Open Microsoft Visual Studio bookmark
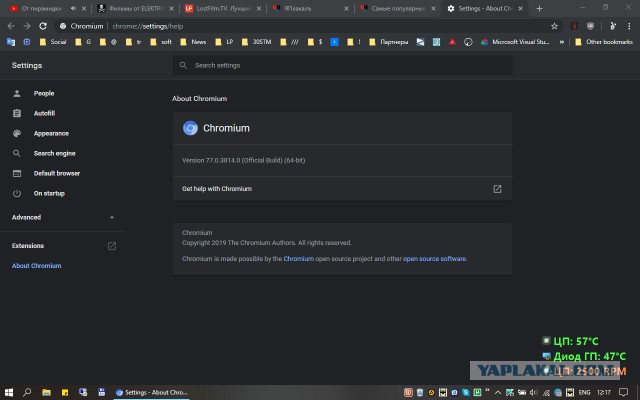 515,42
